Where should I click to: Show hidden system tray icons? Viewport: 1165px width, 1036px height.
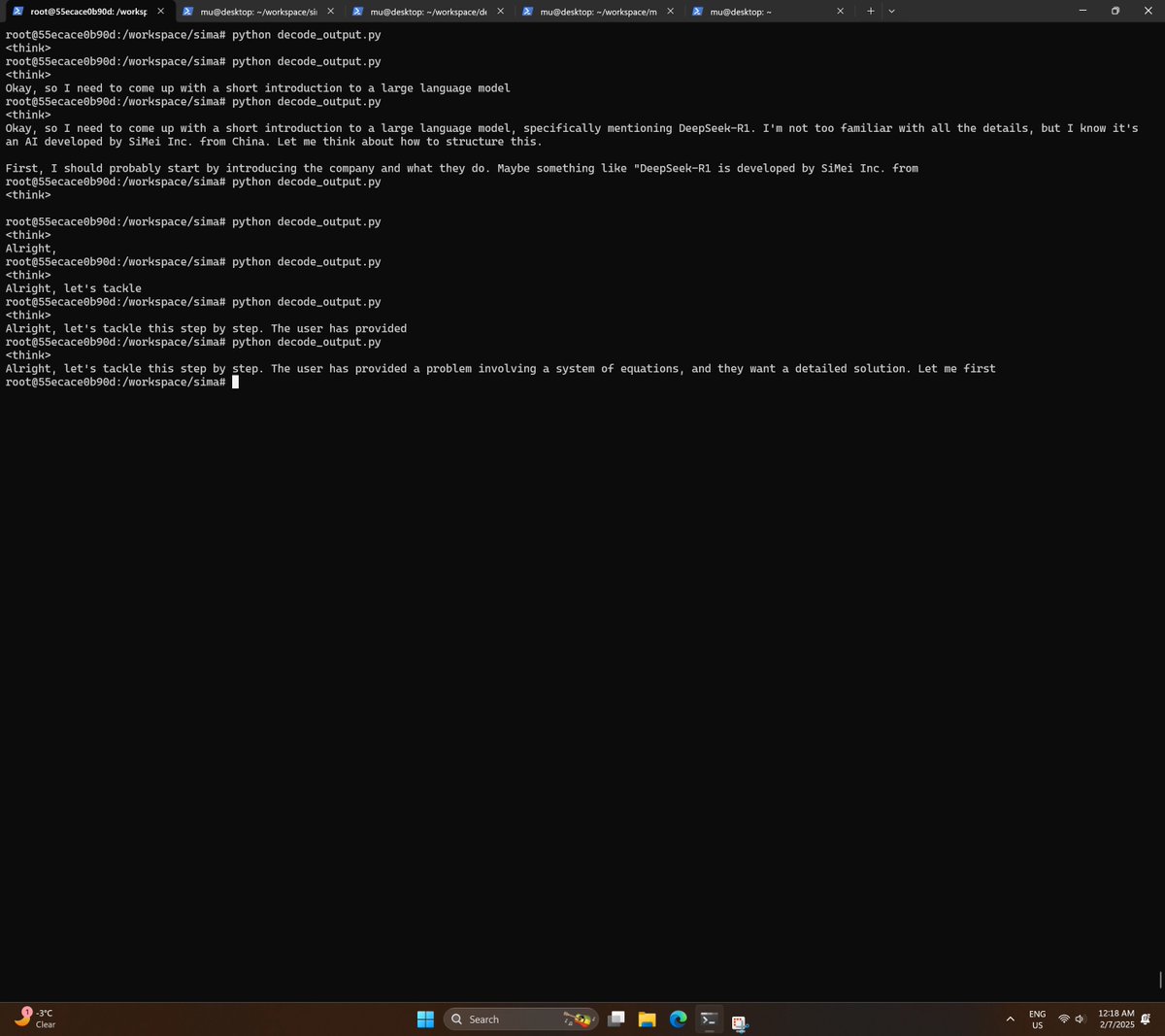[x=1010, y=1019]
